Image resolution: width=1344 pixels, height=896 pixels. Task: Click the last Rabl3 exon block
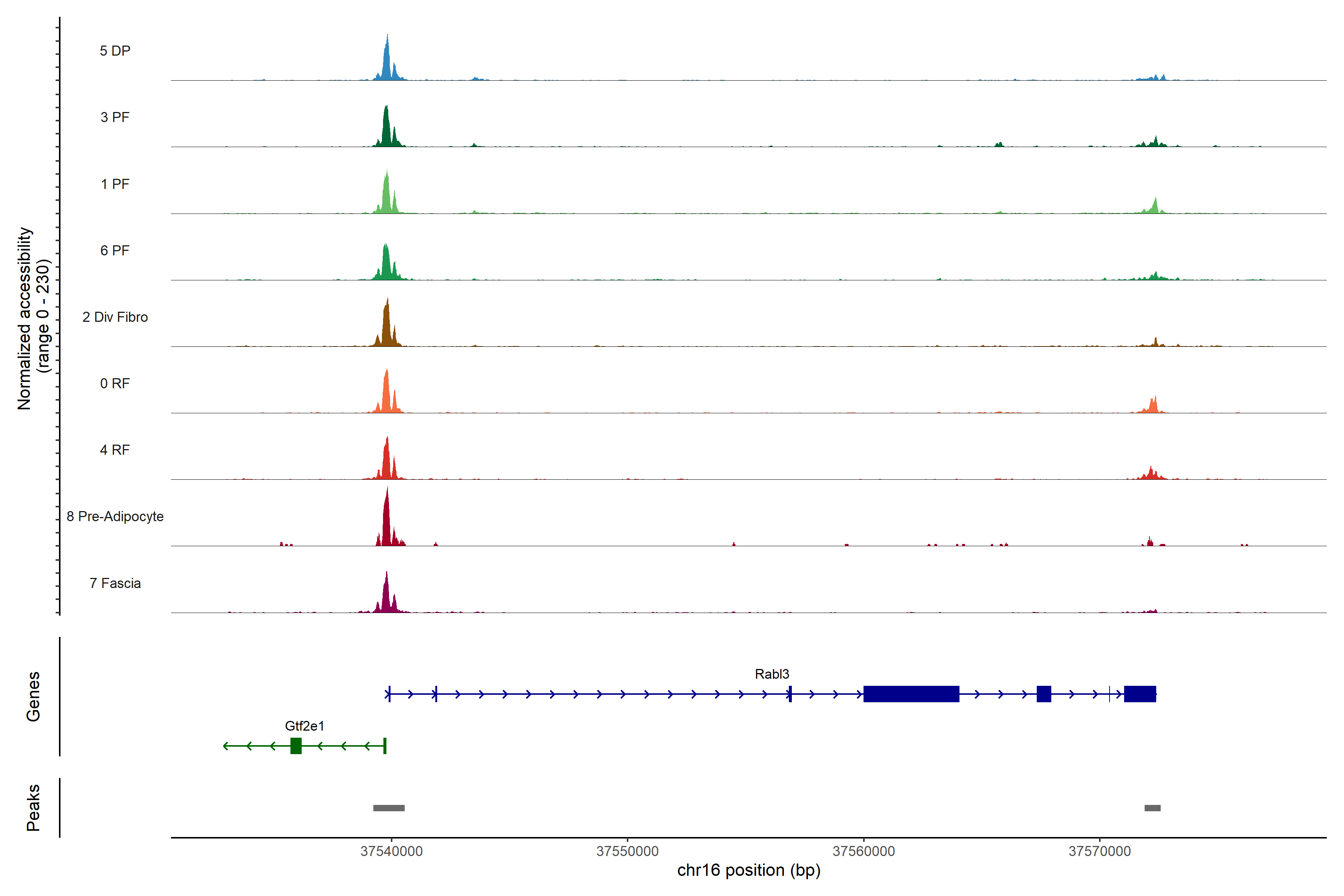tap(1139, 694)
